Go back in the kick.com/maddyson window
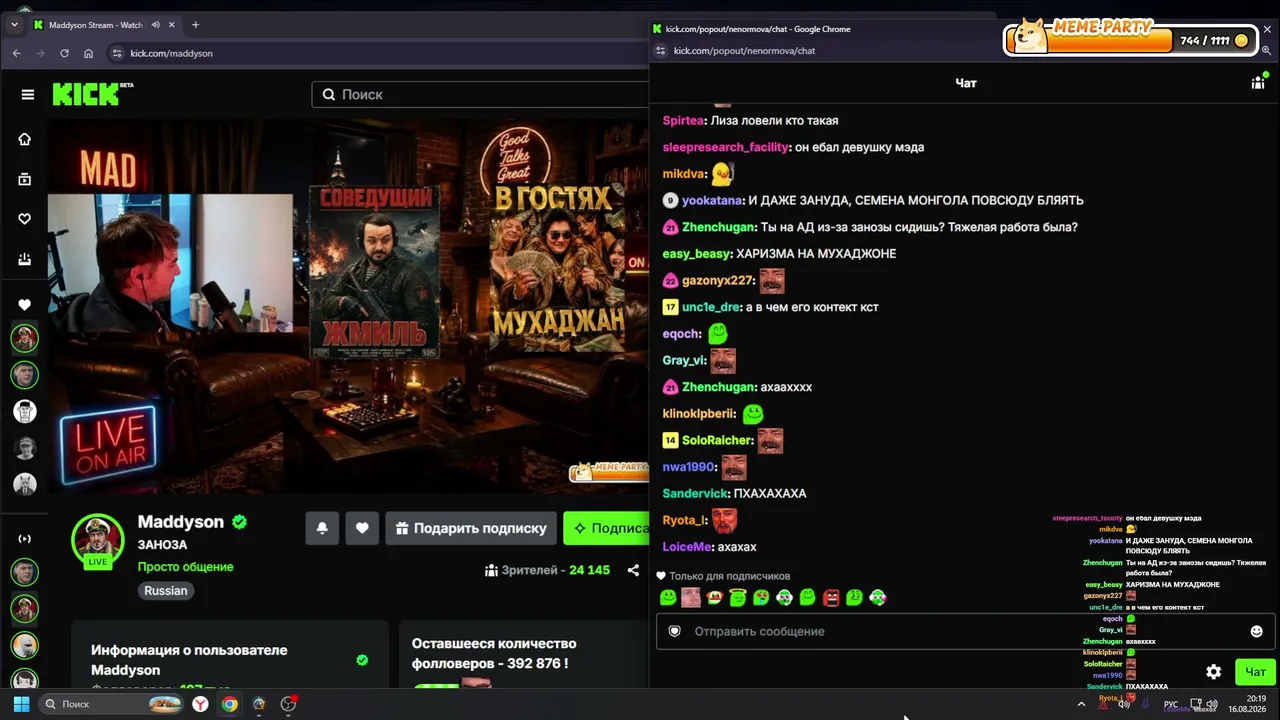The height and width of the screenshot is (720, 1280). click(16, 53)
